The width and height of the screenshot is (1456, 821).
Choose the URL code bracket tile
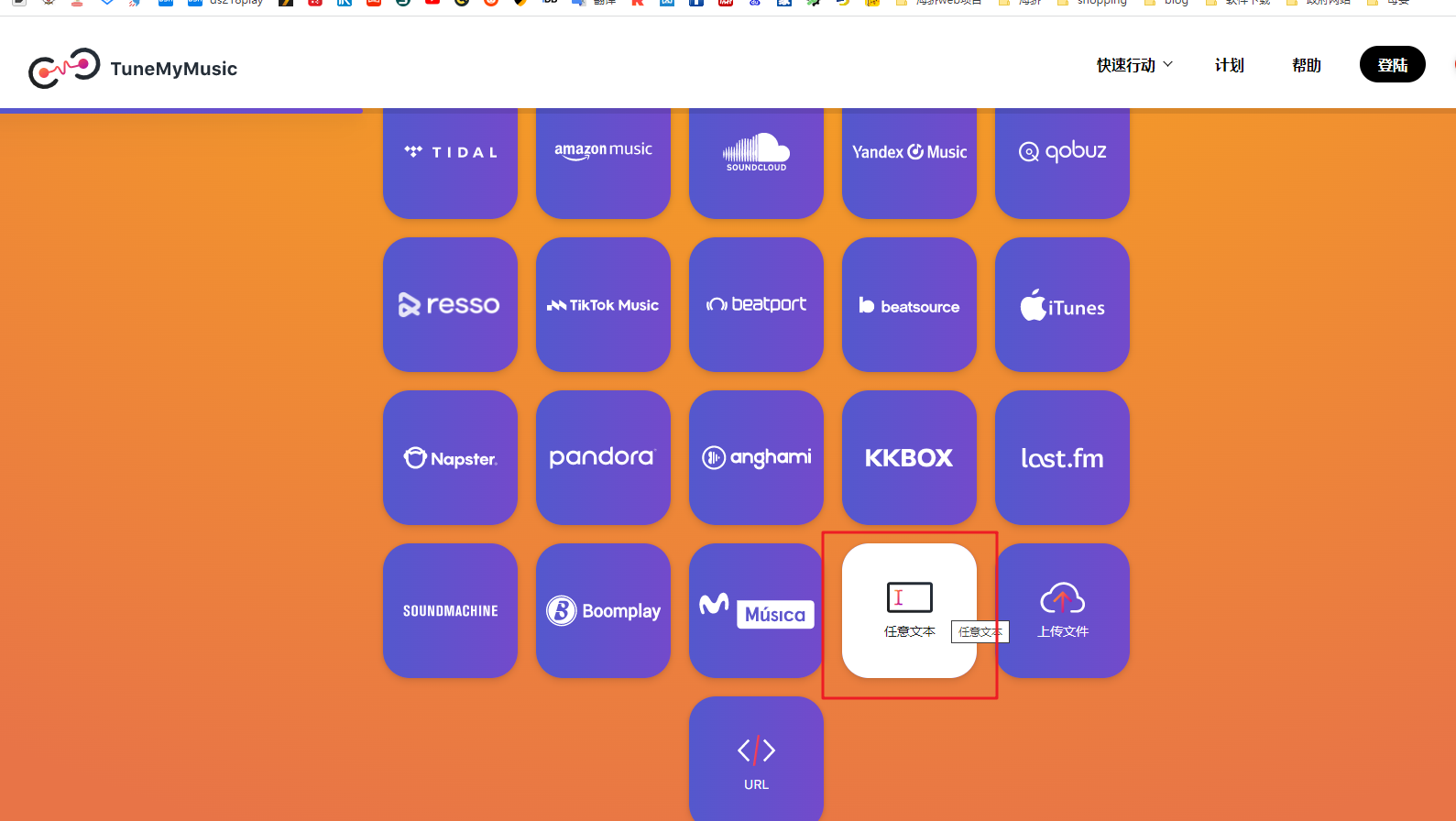(756, 761)
